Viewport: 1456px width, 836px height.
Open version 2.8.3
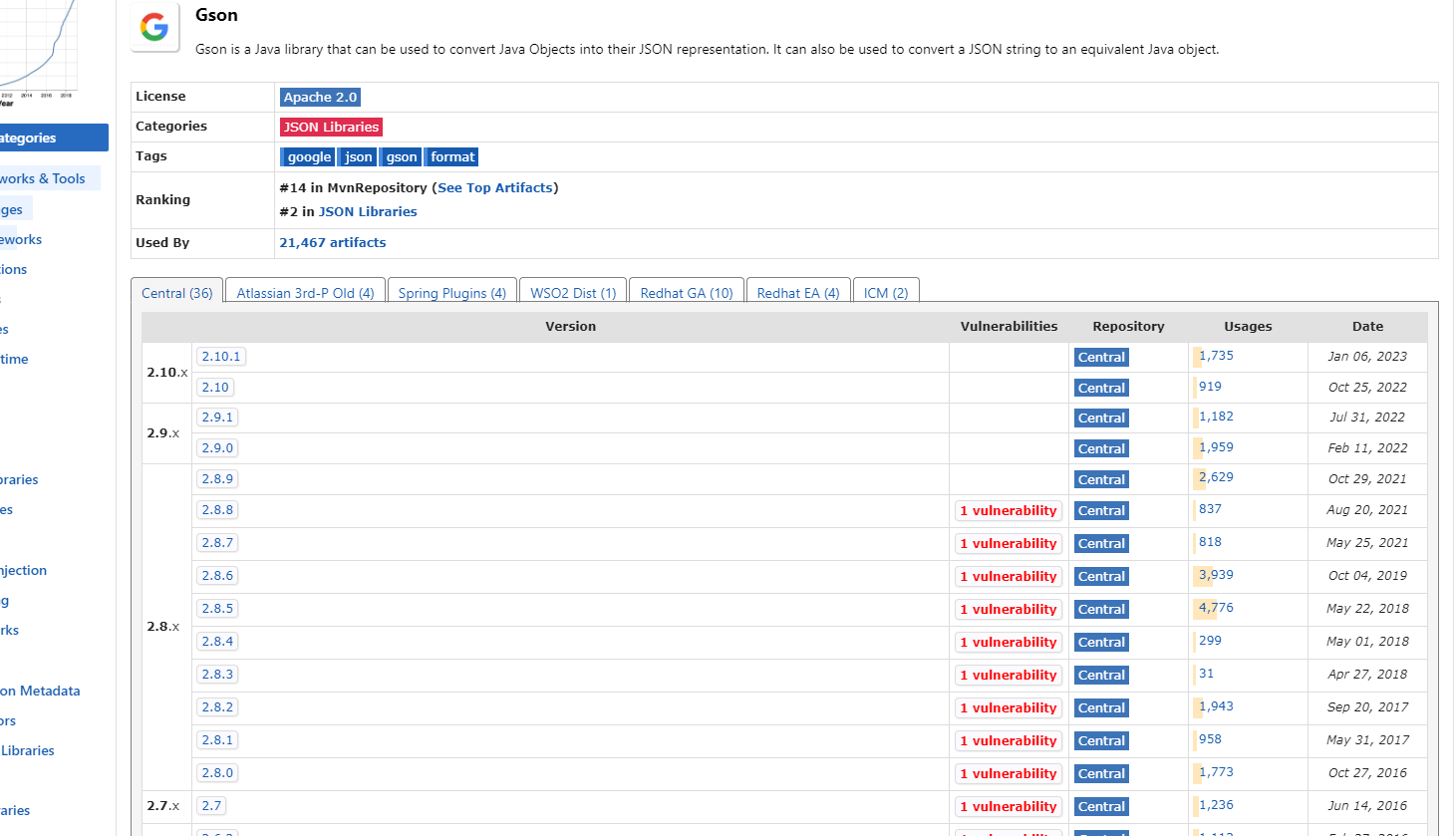pos(217,675)
